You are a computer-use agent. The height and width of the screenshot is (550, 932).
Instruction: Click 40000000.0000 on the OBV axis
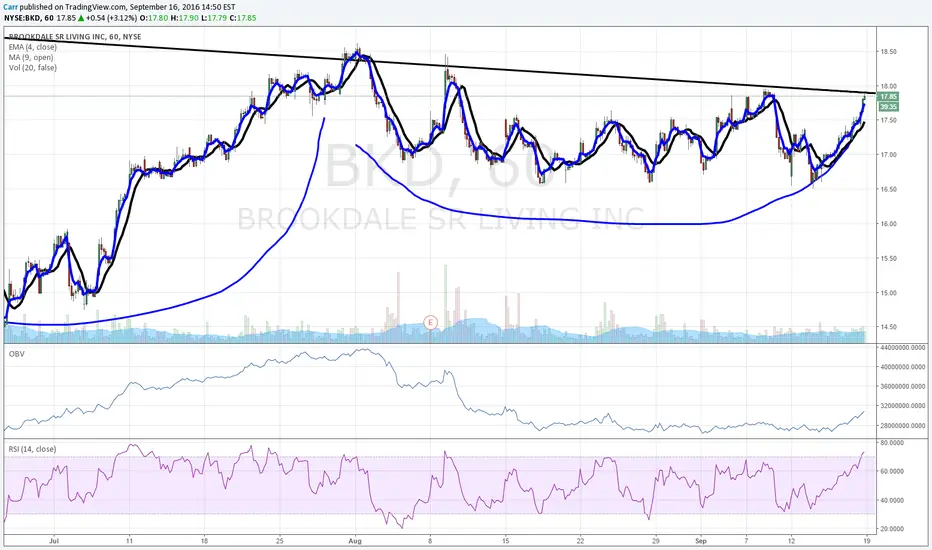point(903,367)
